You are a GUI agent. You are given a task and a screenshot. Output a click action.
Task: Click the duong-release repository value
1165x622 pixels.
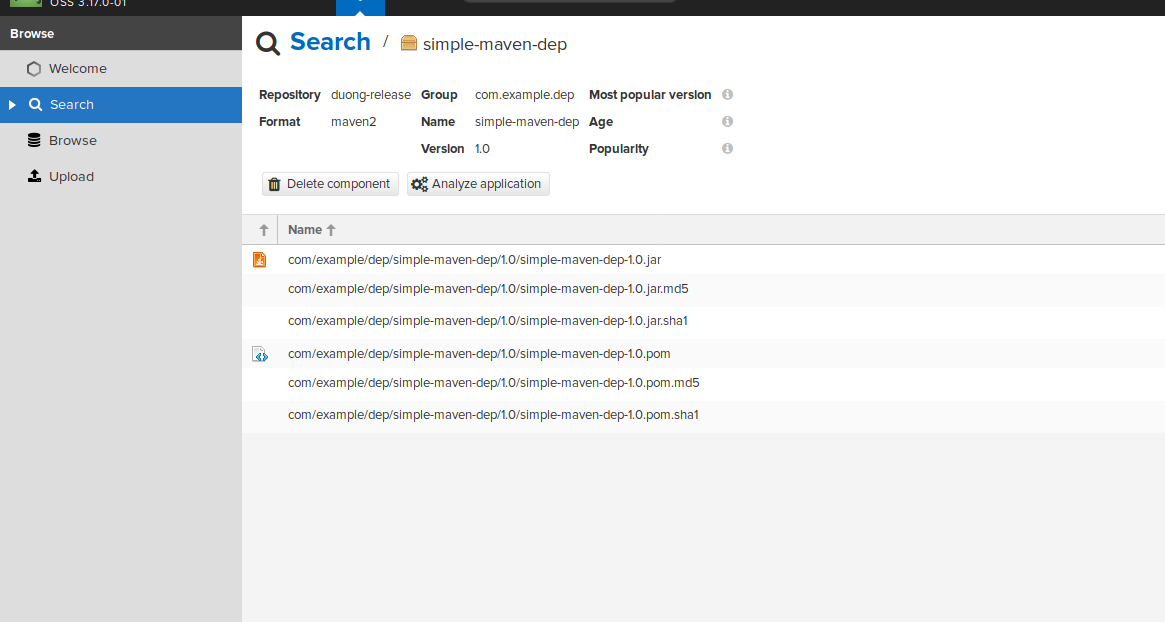coord(371,94)
